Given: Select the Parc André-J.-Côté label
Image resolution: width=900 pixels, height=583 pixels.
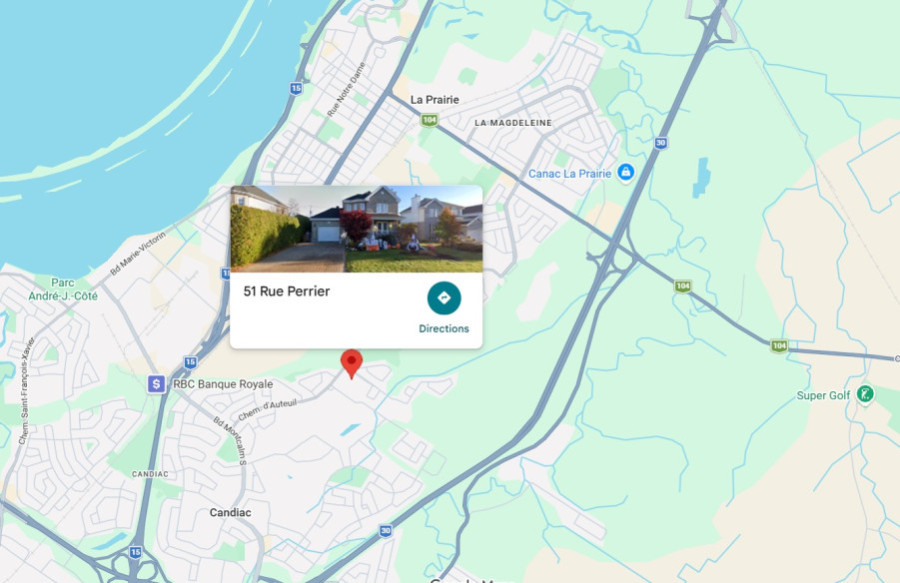Looking at the screenshot, I should click(63, 289).
